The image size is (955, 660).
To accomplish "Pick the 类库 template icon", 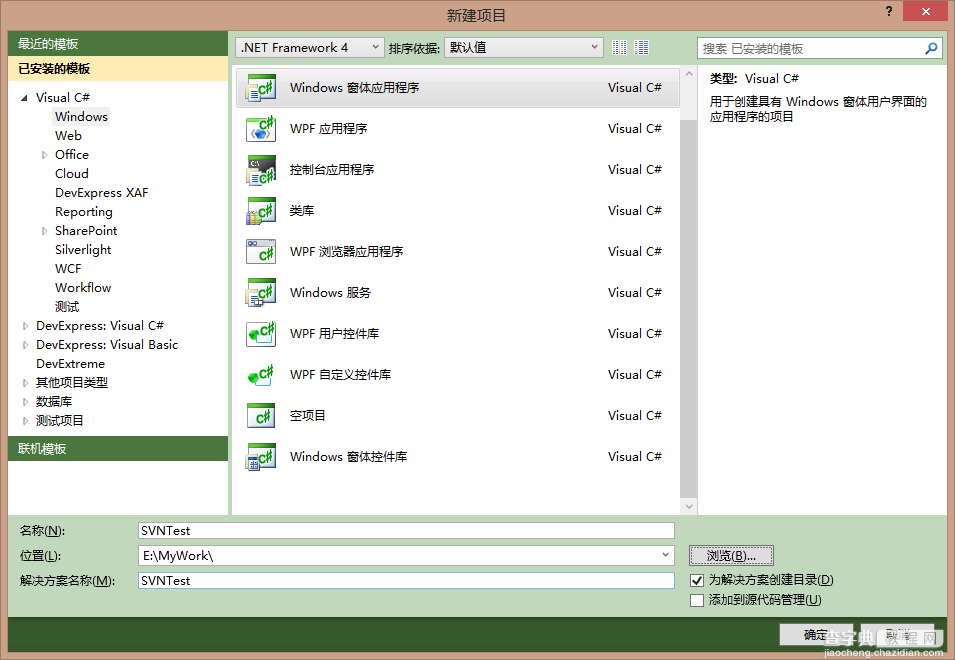I will click(x=261, y=211).
